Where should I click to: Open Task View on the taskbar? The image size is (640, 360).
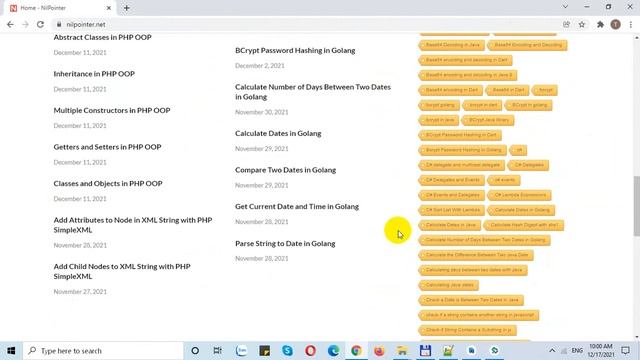coord(218,351)
